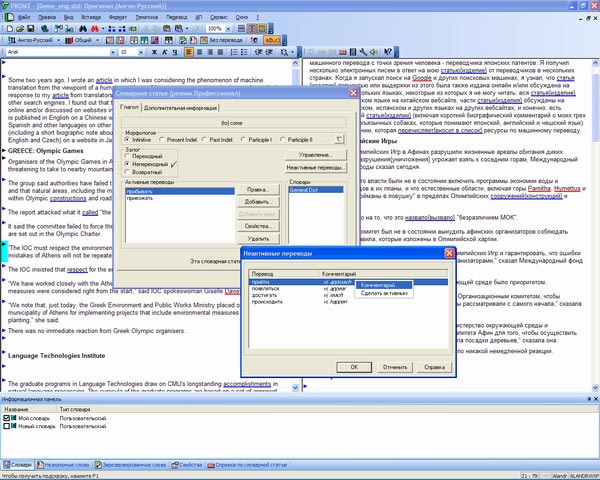Open the 'Правка' menu
The height and width of the screenshot is (480, 600).
pyautogui.click(x=47, y=17)
